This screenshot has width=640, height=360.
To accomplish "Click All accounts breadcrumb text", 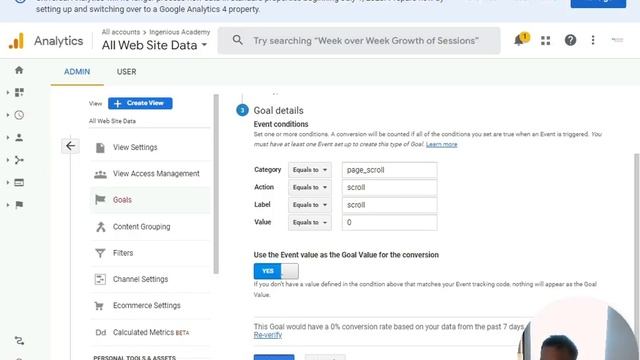I will coord(121,32).
